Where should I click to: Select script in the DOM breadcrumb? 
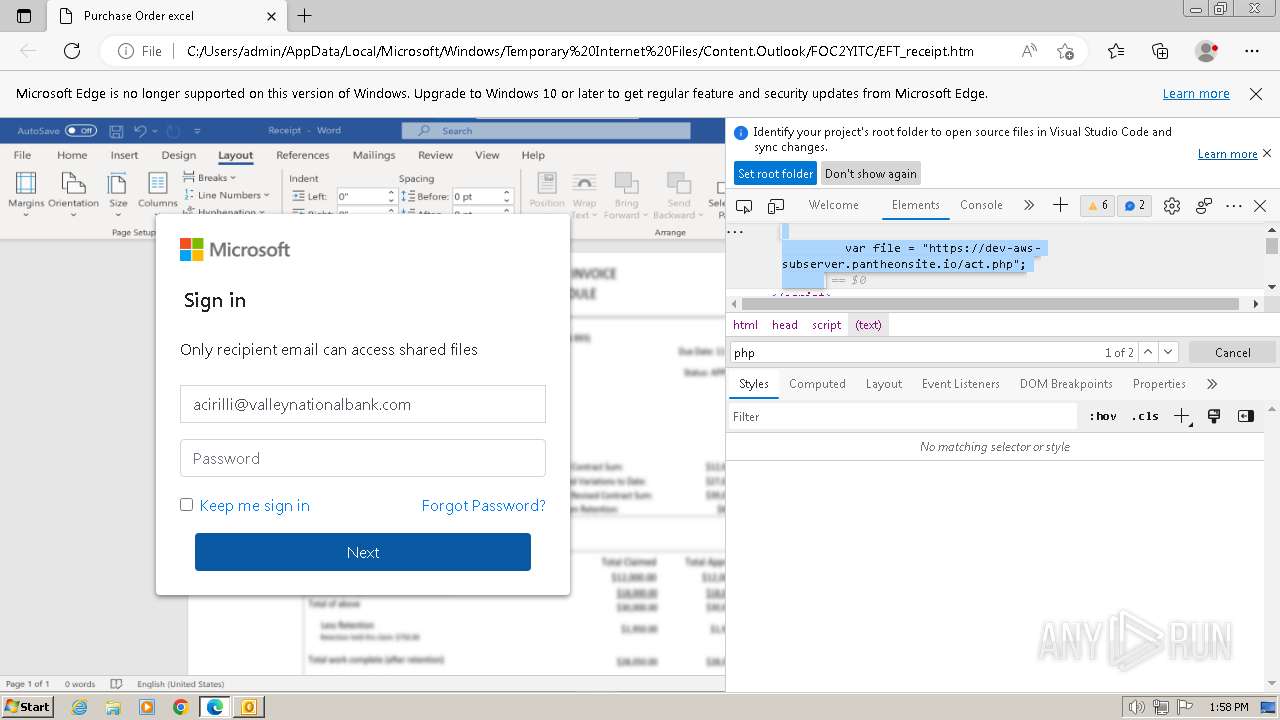tap(827, 325)
